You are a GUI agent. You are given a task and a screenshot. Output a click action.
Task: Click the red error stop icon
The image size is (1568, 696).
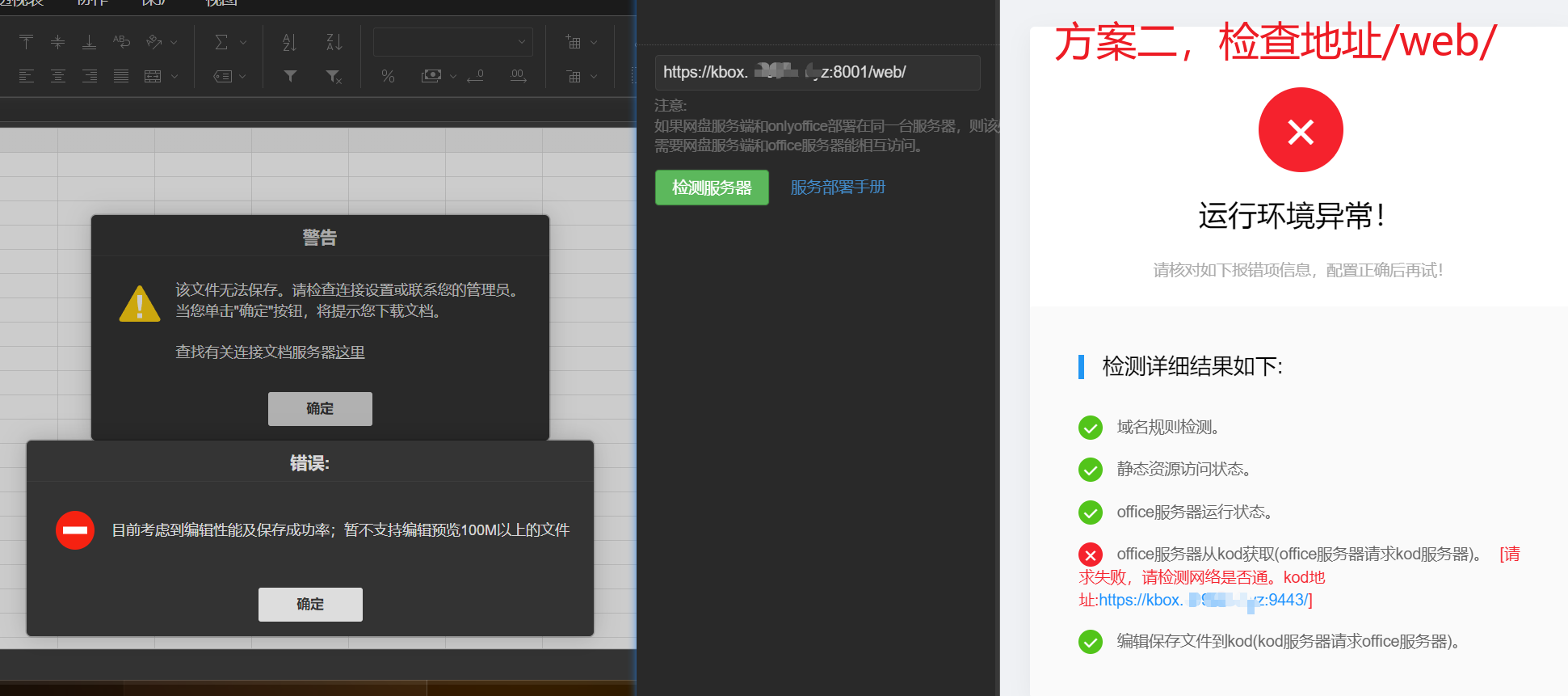75,530
